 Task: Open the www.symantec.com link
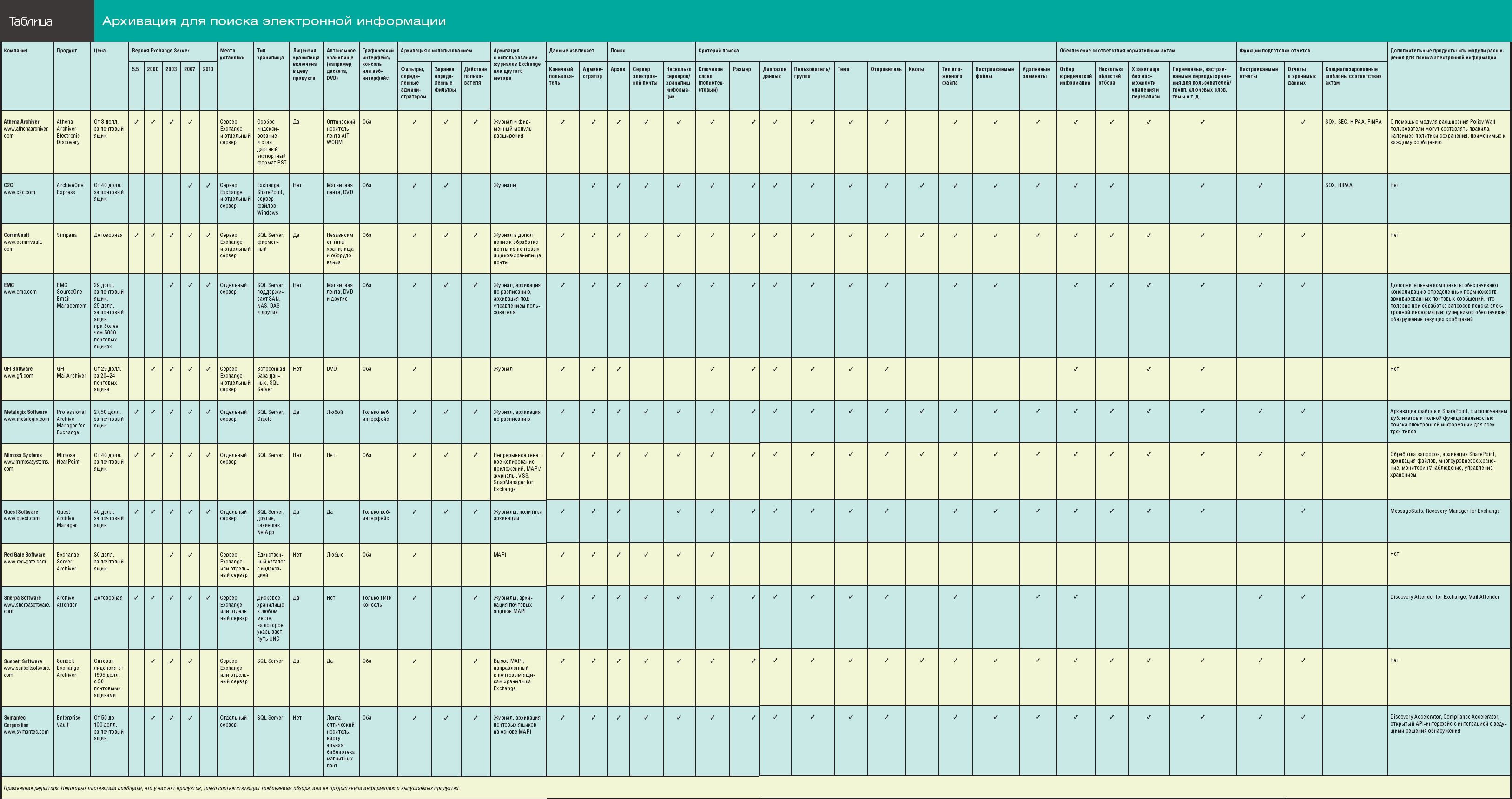pyautogui.click(x=26, y=732)
